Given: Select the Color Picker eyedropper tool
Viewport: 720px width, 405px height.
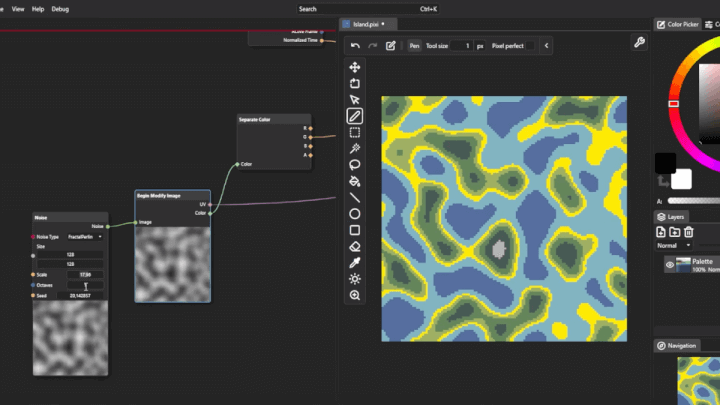Looking at the screenshot, I should pyautogui.click(x=354, y=263).
